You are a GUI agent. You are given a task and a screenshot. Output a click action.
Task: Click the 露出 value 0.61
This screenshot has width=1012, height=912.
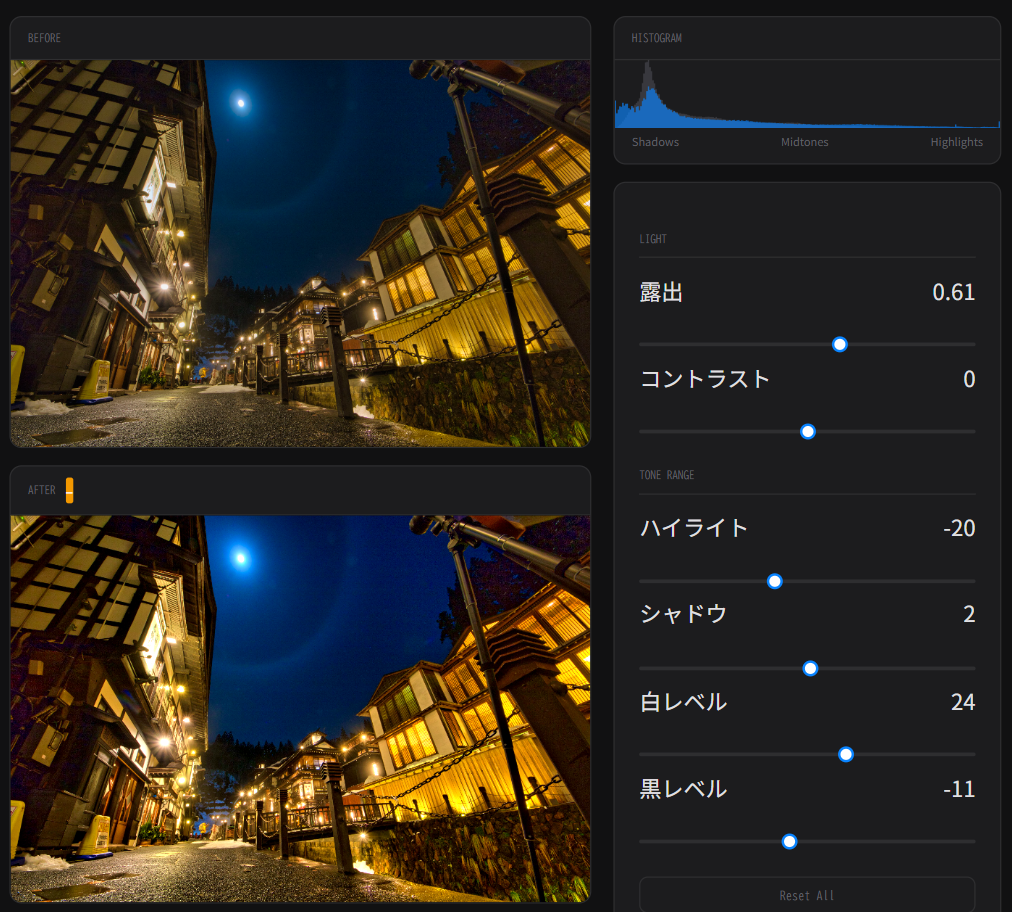(x=953, y=292)
